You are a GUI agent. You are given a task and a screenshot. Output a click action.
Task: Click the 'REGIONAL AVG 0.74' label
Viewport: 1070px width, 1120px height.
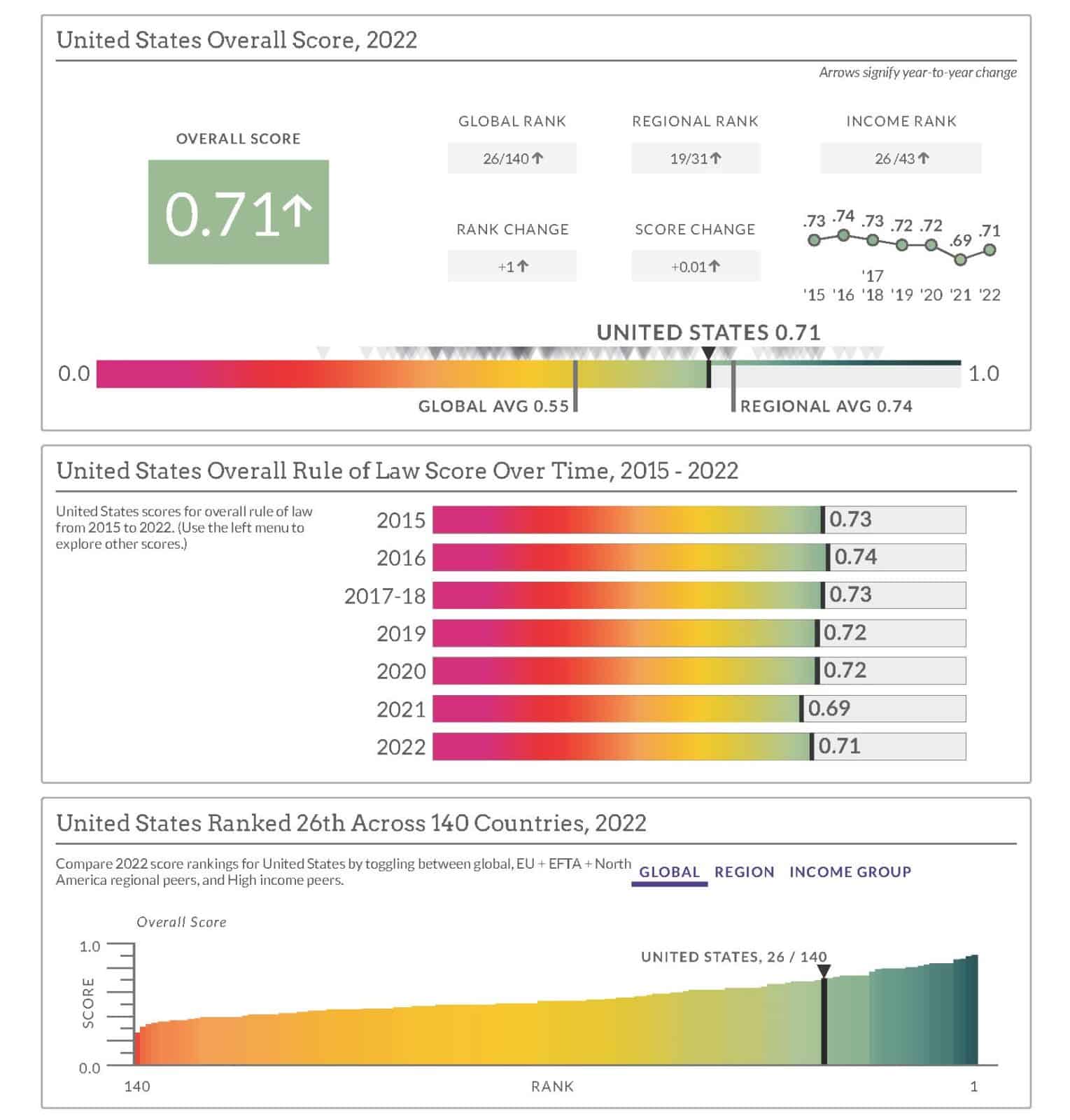[826, 406]
